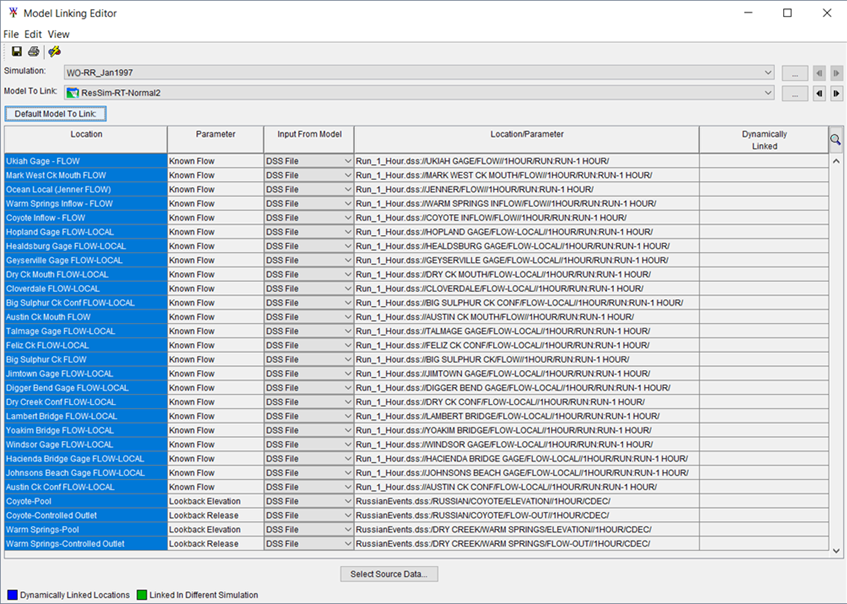847x604 pixels.
Task: Open the Model To Link dropdown
Action: click(767, 93)
